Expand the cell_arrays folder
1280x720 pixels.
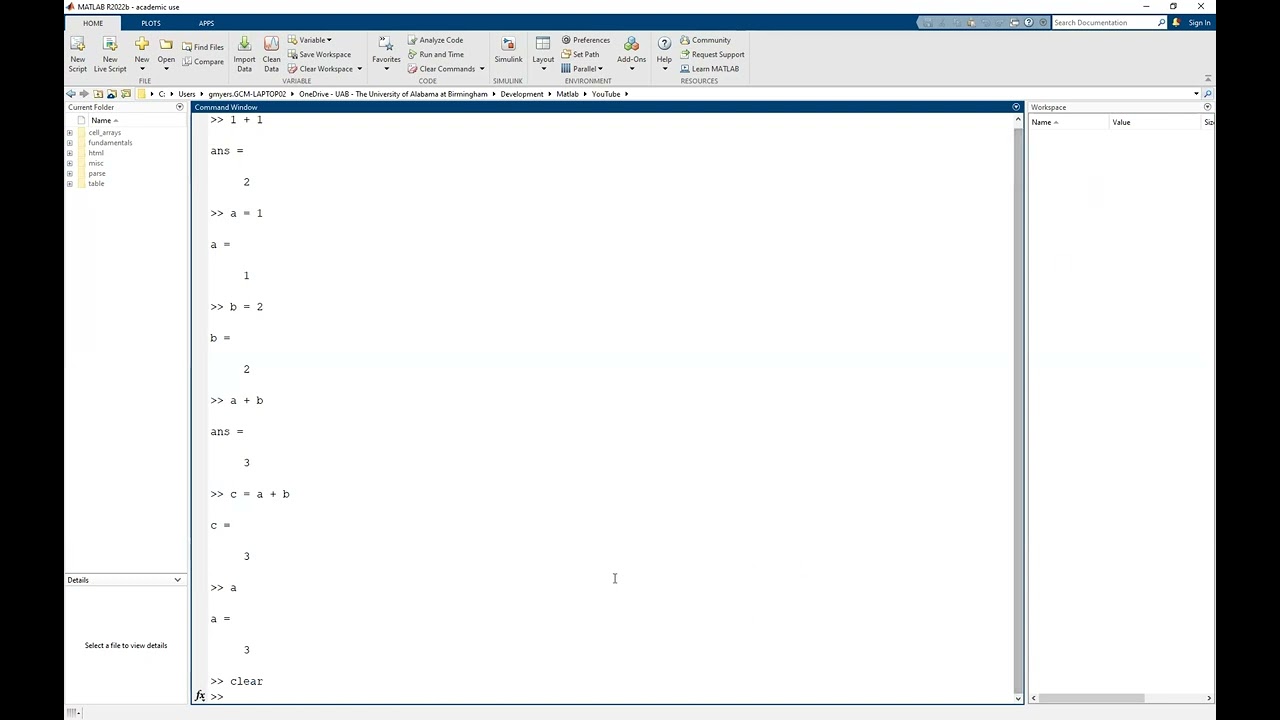(70, 132)
